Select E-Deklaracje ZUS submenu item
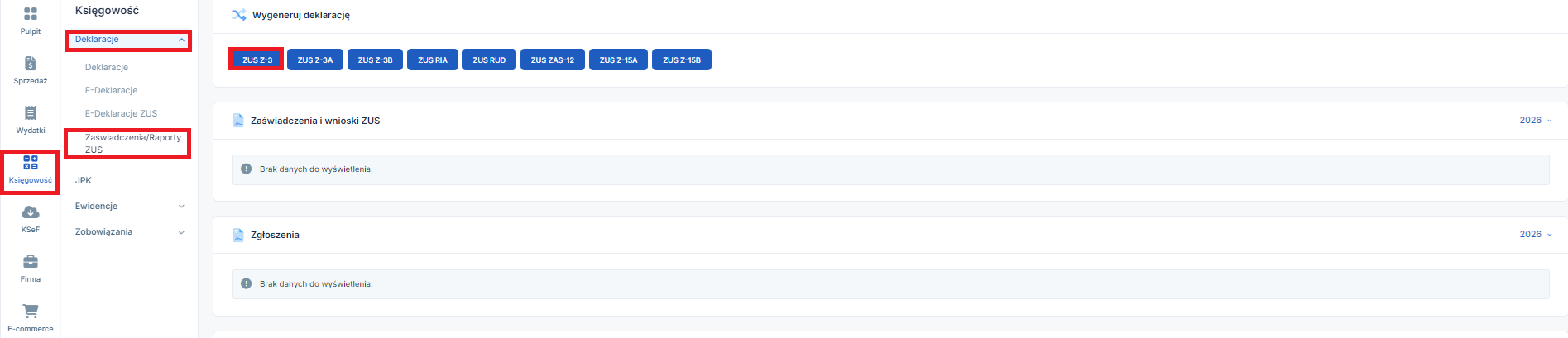Image resolution: width=1568 pixels, height=338 pixels. [x=121, y=113]
